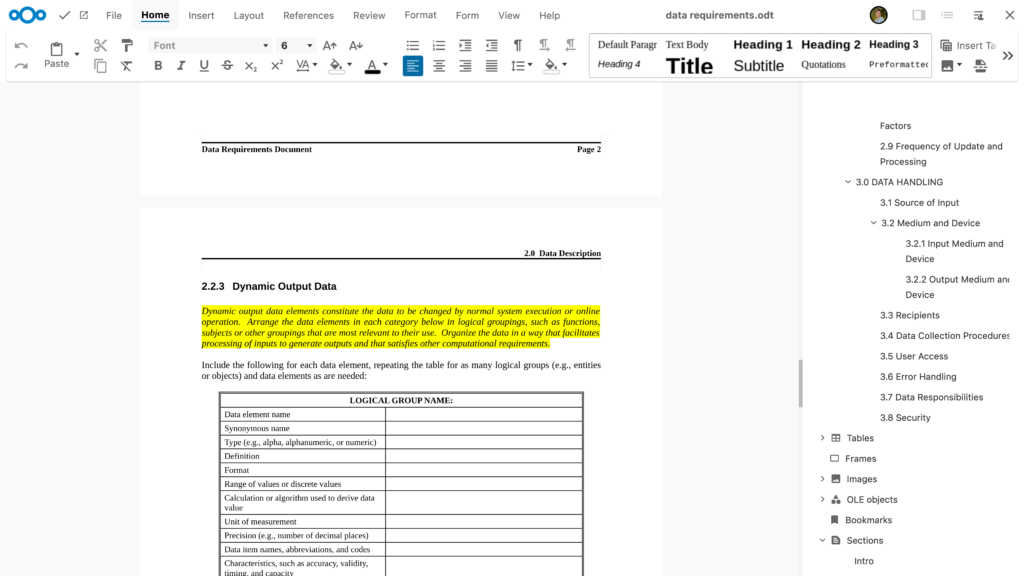Open font color picker
The width and height of the screenshot is (1024, 576).
(x=385, y=65)
